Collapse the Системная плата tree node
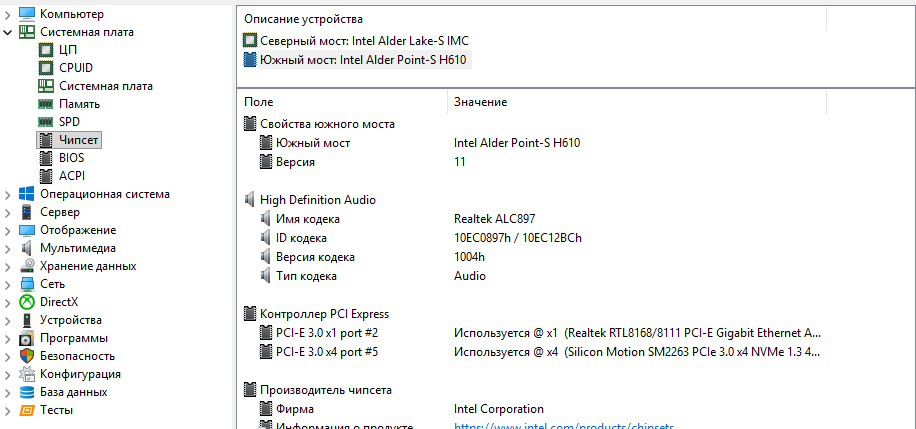This screenshot has height=429, width=916. pos(8,32)
